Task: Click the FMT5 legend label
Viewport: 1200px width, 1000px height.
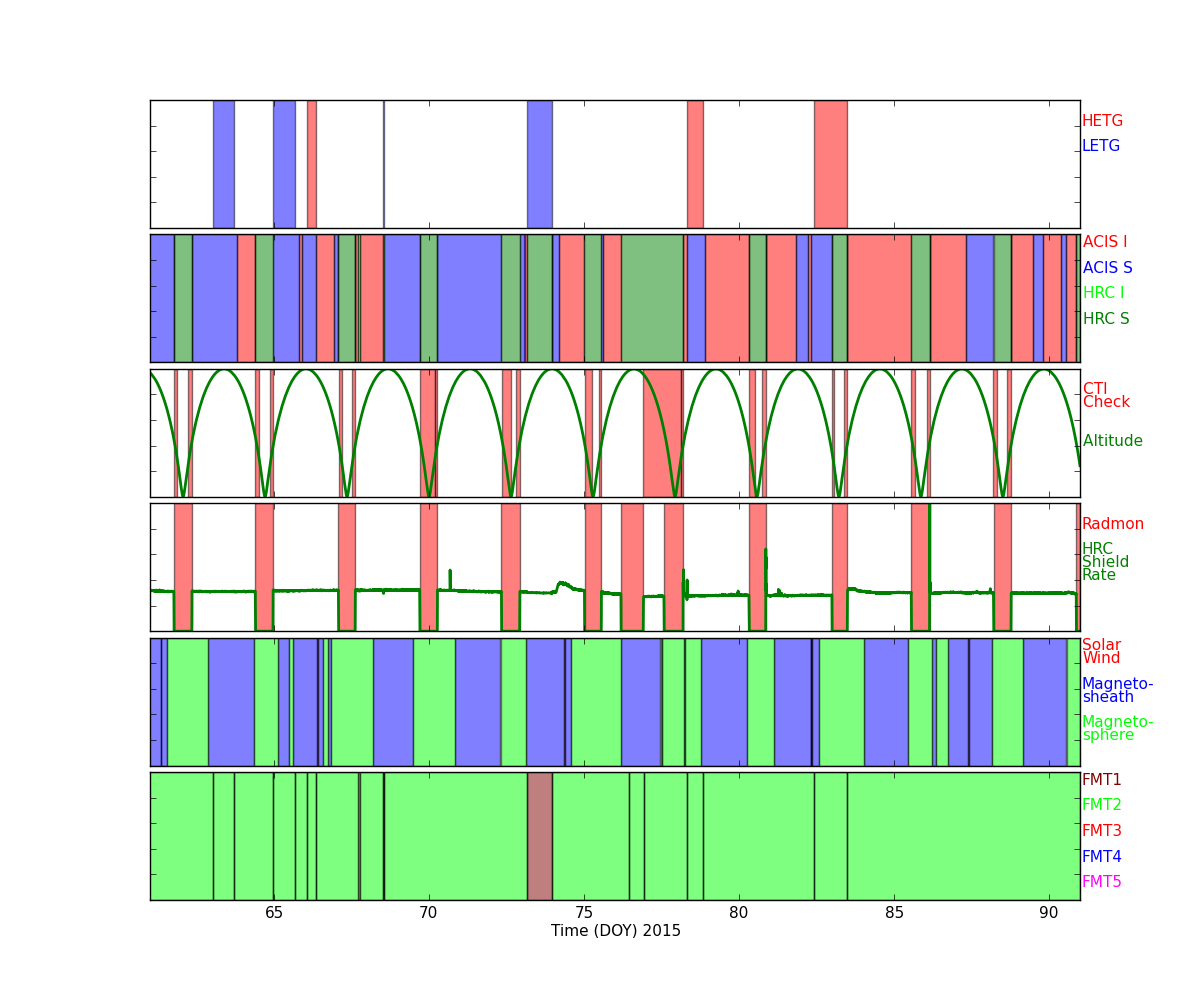Action: [x=1101, y=882]
